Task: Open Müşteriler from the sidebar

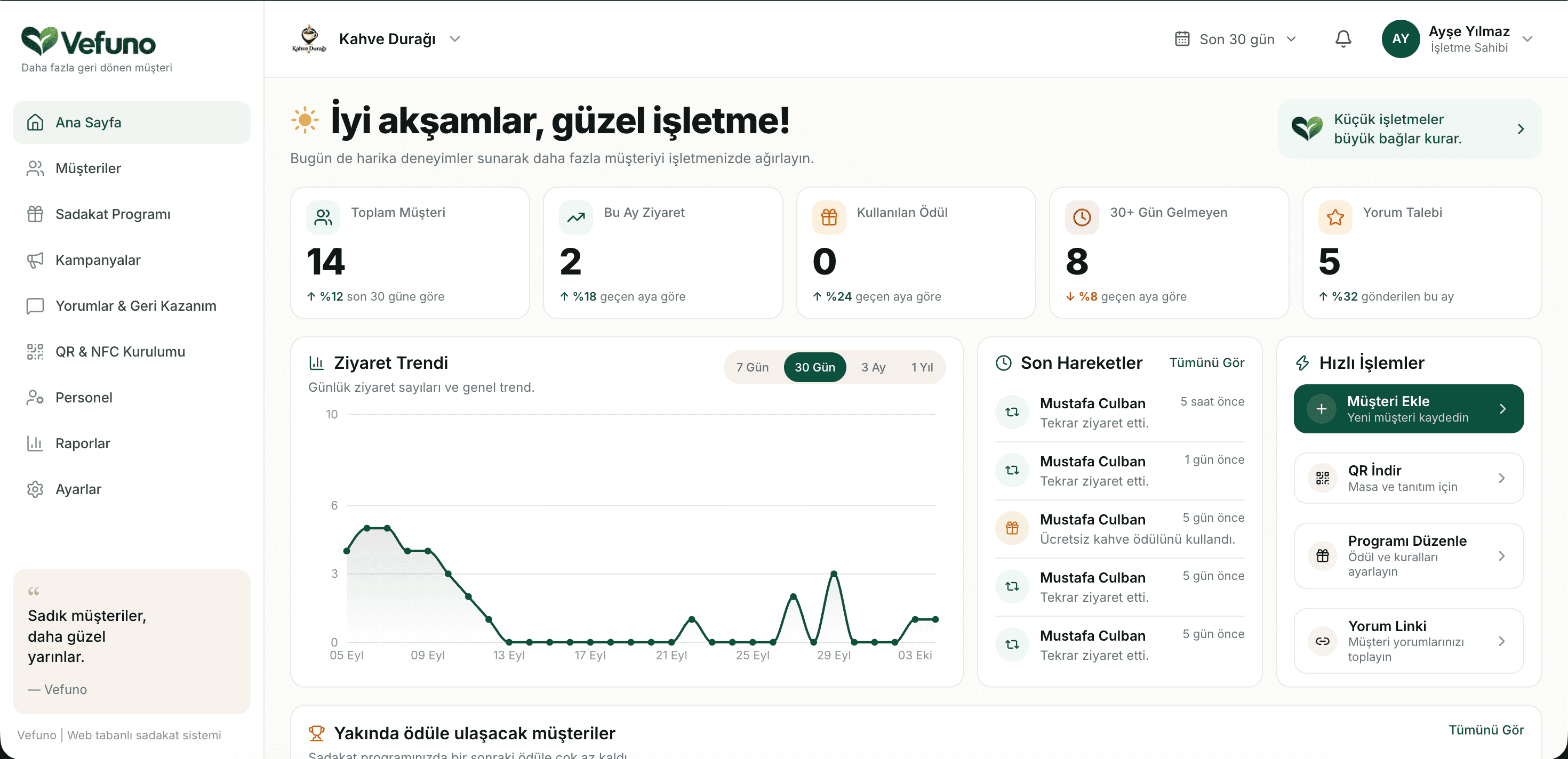Action: click(132, 168)
